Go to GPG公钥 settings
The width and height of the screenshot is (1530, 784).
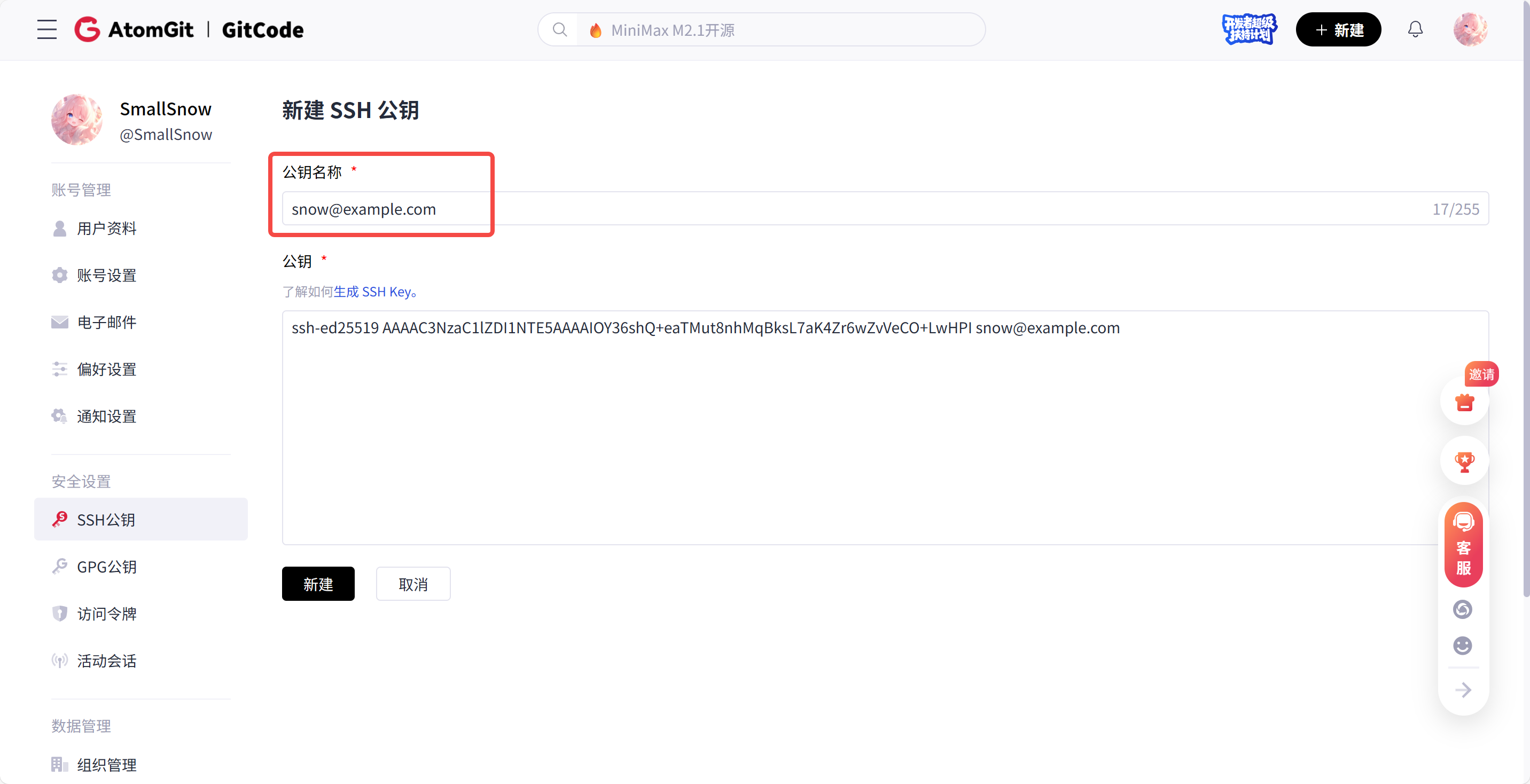(x=107, y=567)
